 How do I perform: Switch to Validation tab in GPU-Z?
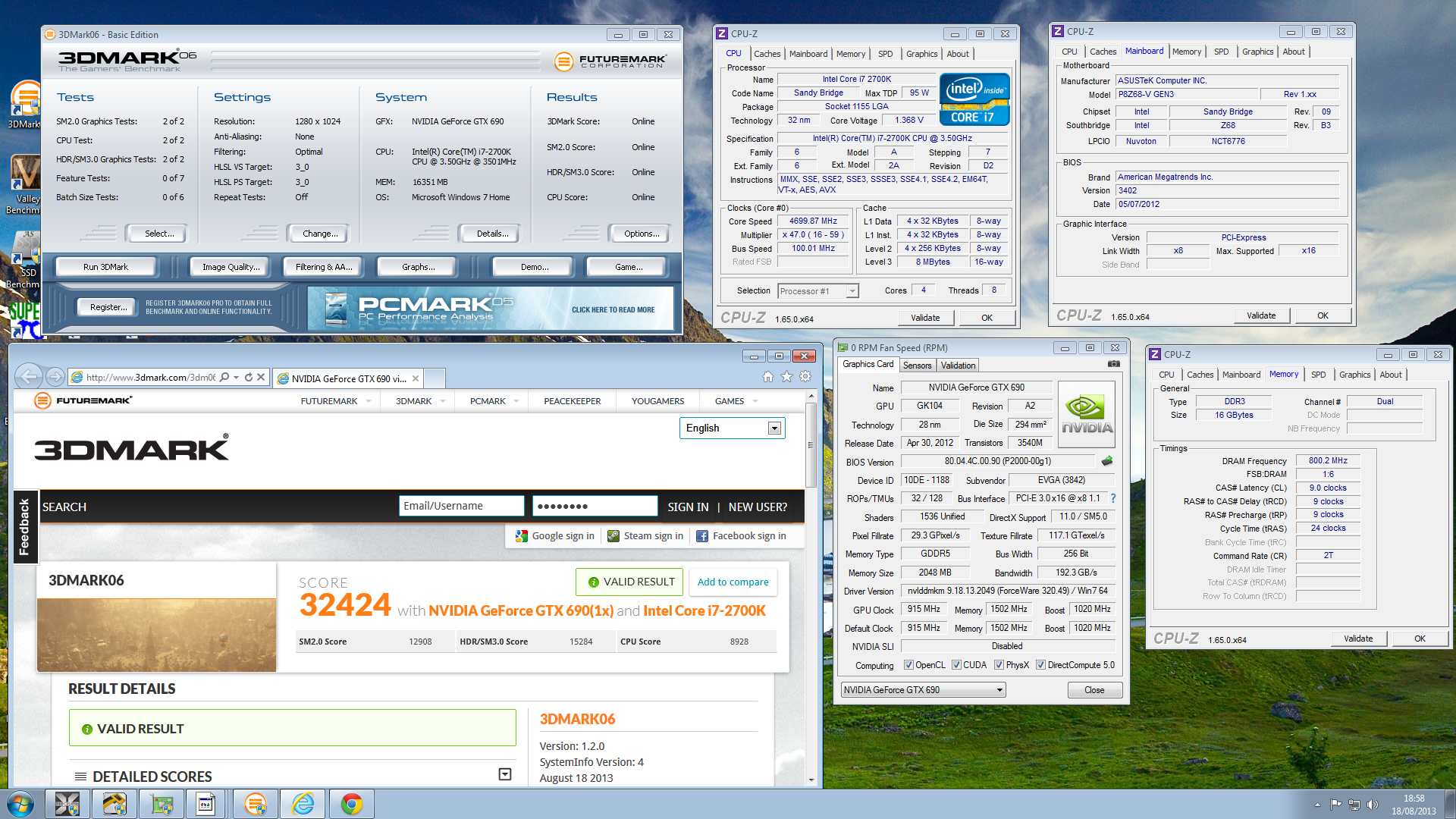[958, 366]
